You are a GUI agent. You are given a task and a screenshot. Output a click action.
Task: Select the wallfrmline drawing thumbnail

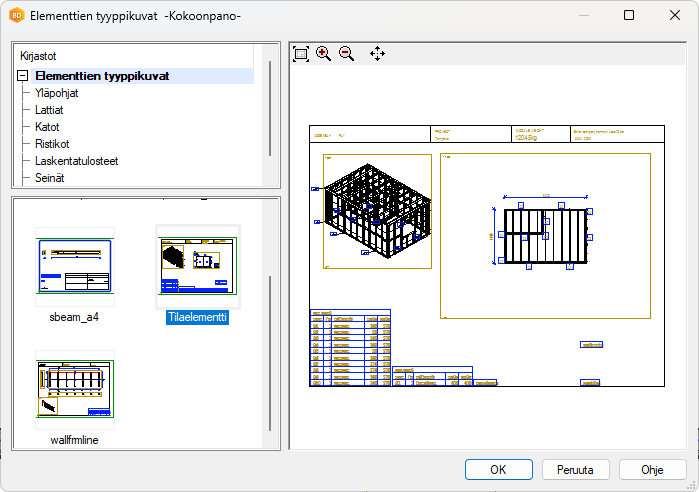(x=75, y=390)
